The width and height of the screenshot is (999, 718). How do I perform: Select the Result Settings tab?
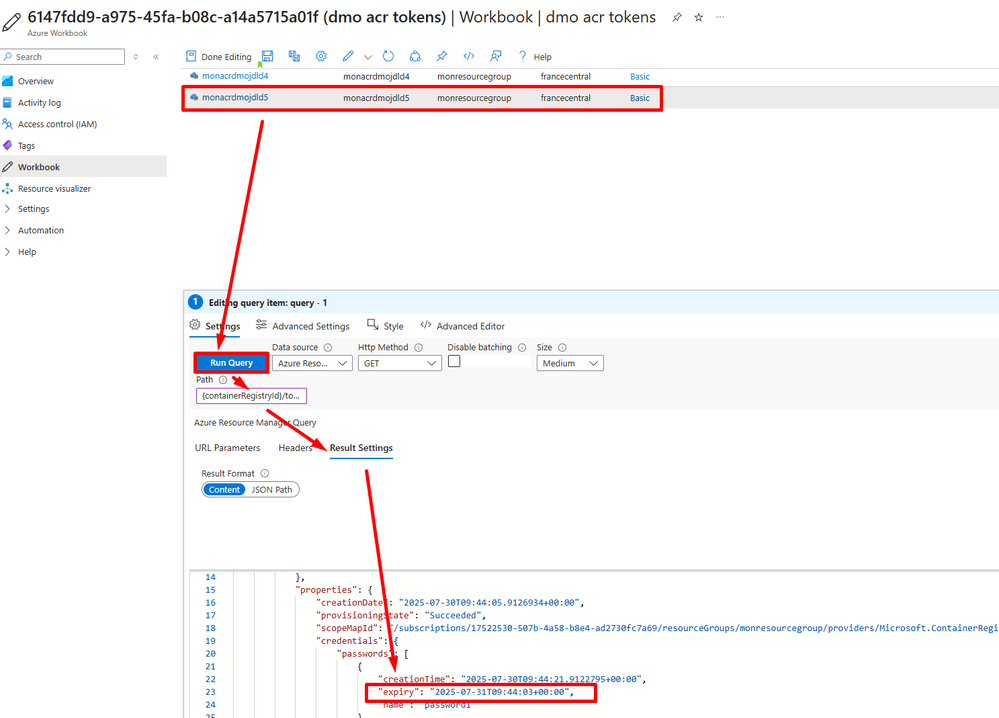[x=361, y=448]
